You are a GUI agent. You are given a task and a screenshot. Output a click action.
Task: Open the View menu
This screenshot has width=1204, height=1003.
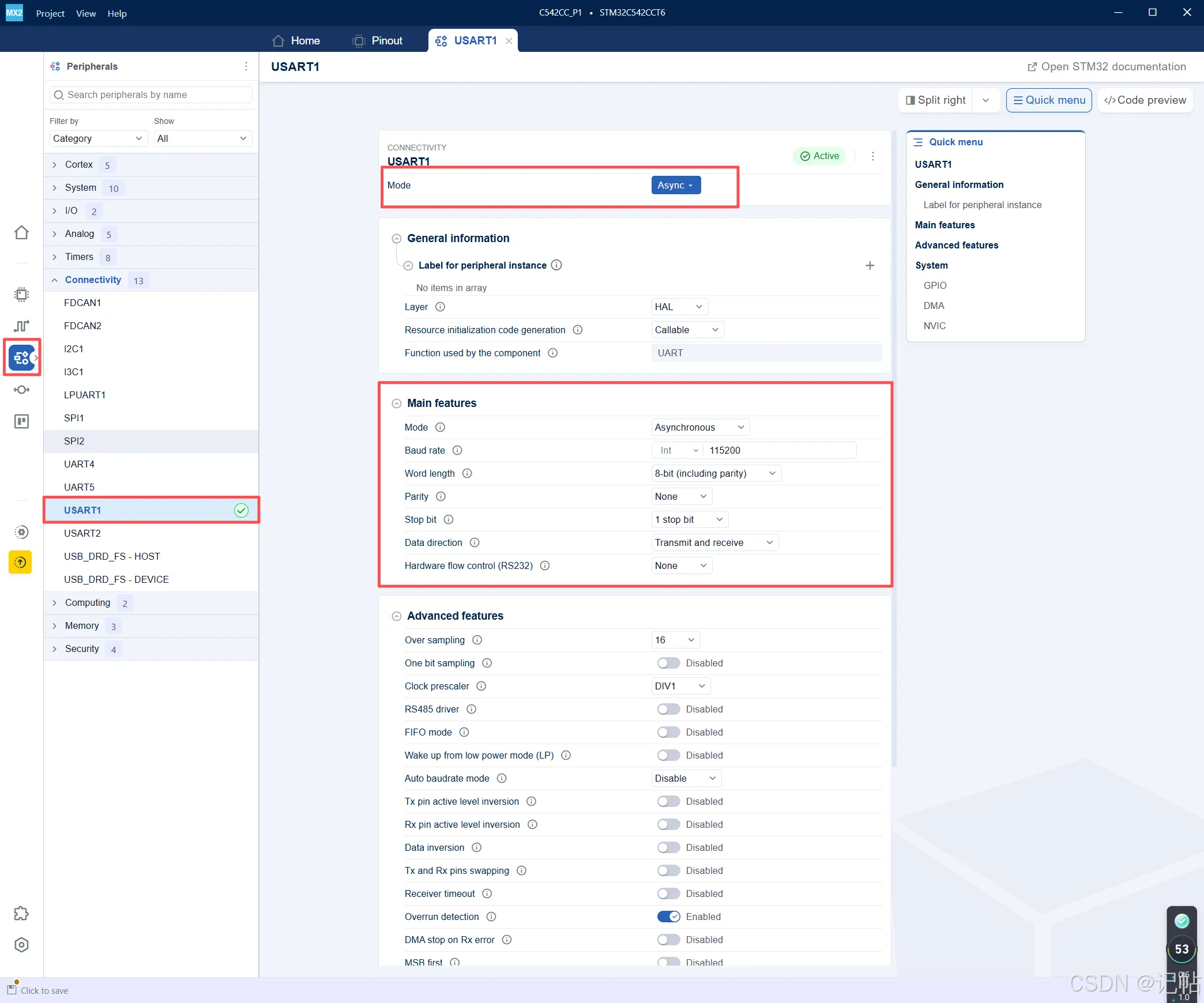click(86, 13)
